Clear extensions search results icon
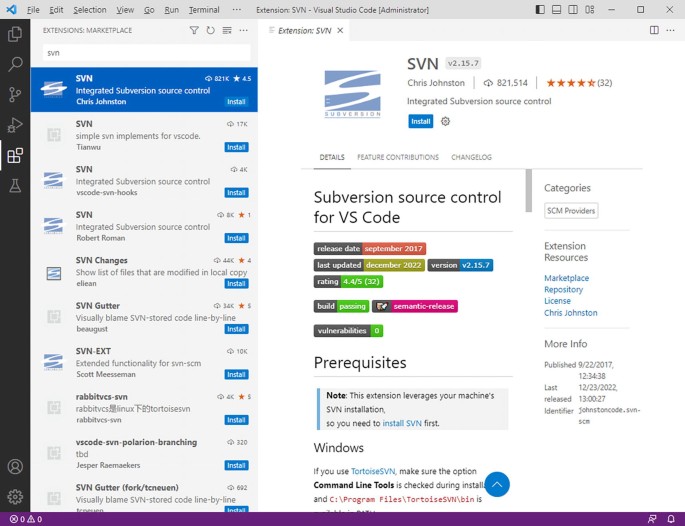 click(x=227, y=30)
